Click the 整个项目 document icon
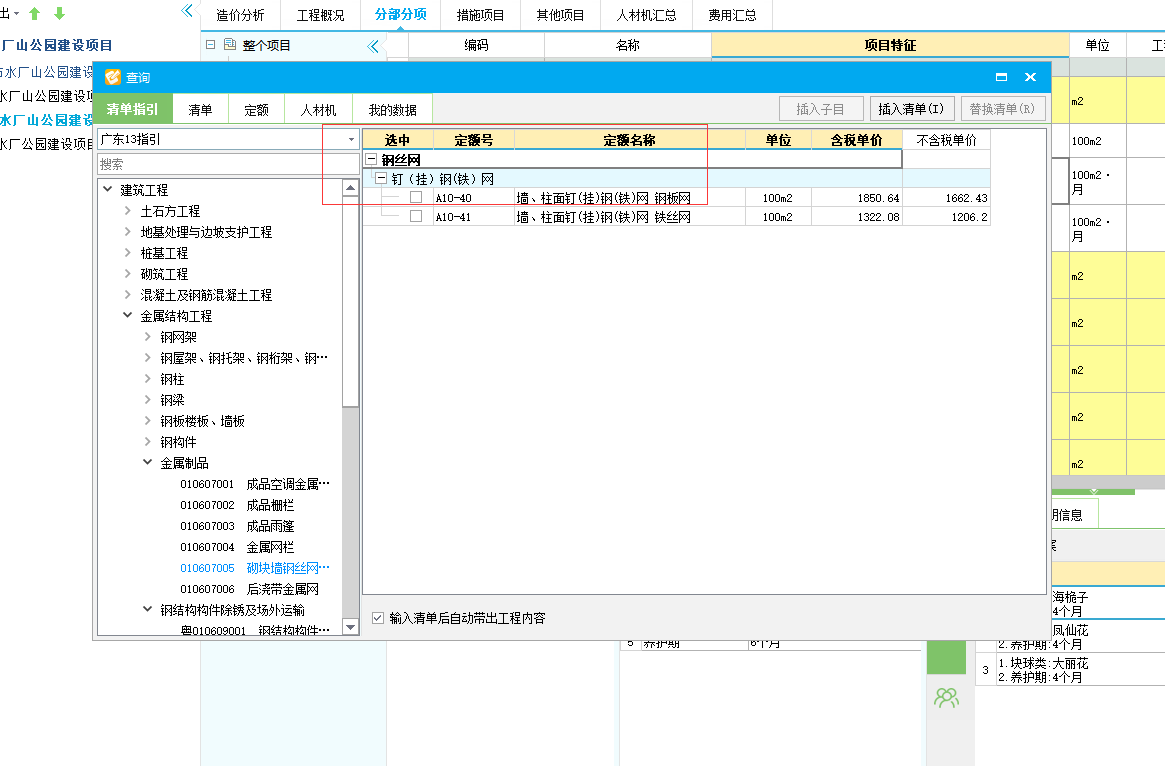The height and width of the screenshot is (766, 1165). pyautogui.click(x=230, y=45)
